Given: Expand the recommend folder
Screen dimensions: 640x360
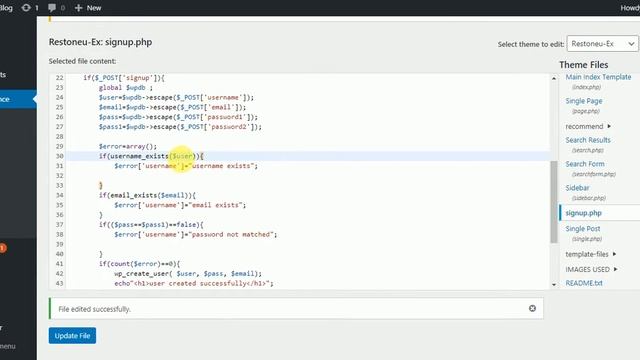Looking at the screenshot, I should click(x=588, y=127).
